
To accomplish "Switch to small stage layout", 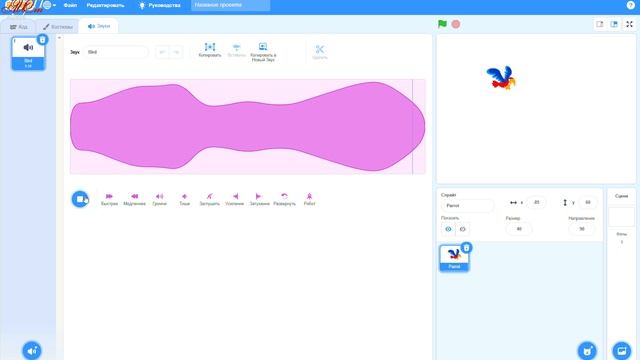I will pyautogui.click(x=600, y=24).
